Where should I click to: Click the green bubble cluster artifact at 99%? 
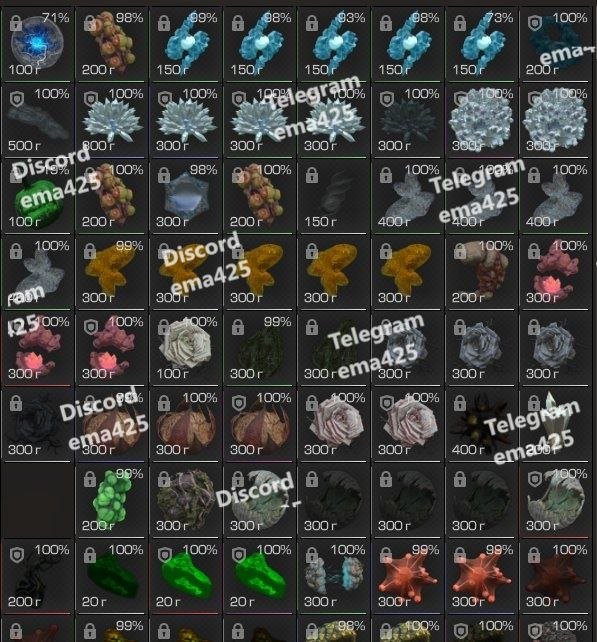click(x=111, y=500)
